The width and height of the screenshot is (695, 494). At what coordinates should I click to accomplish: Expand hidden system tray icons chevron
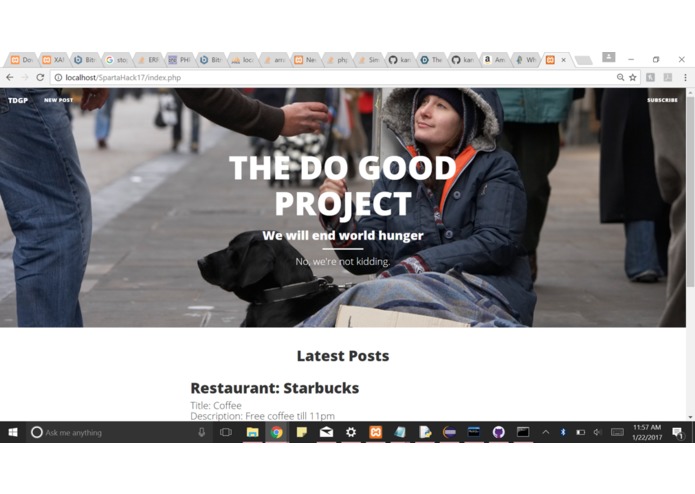click(x=546, y=432)
